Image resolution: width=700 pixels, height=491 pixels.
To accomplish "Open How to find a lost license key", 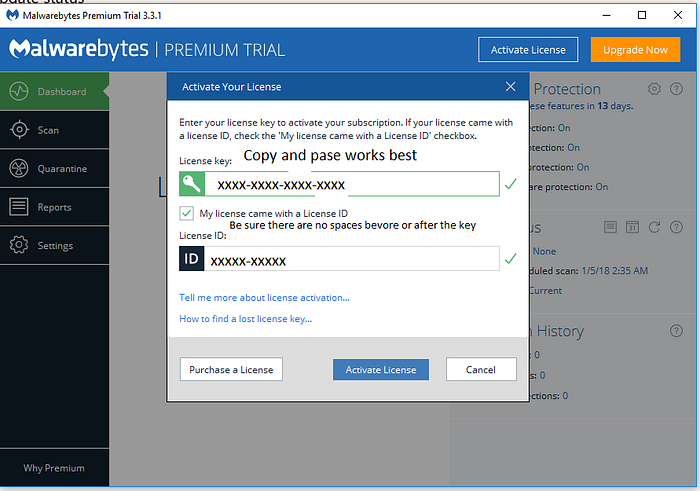I will click(246, 319).
